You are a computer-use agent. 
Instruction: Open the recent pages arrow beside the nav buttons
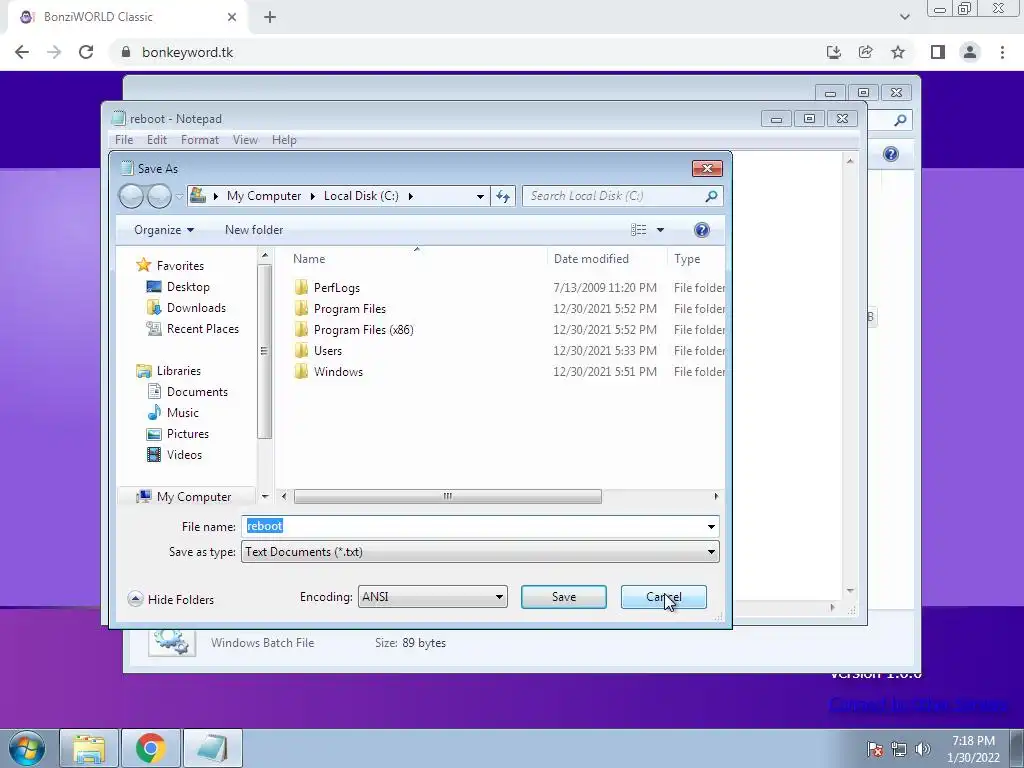[180, 196]
